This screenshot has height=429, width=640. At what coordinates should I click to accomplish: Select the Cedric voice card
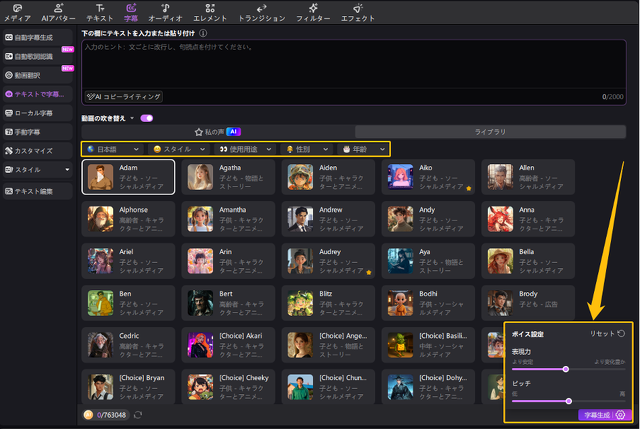click(x=128, y=345)
